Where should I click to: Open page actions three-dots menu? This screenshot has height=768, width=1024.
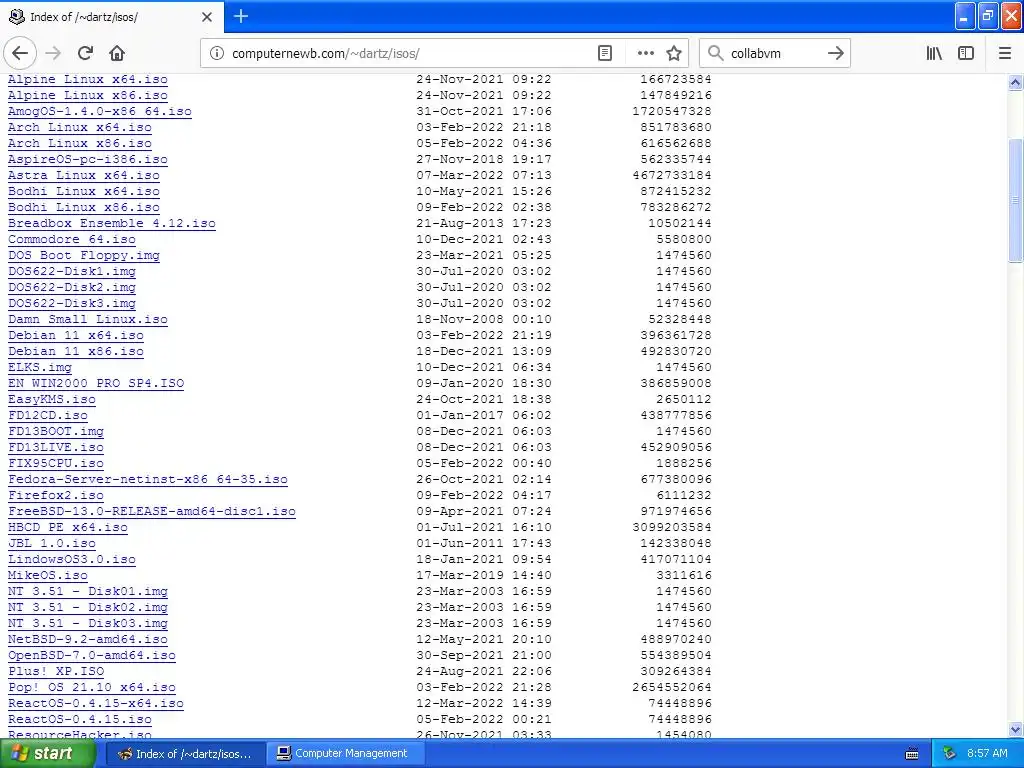(x=645, y=54)
